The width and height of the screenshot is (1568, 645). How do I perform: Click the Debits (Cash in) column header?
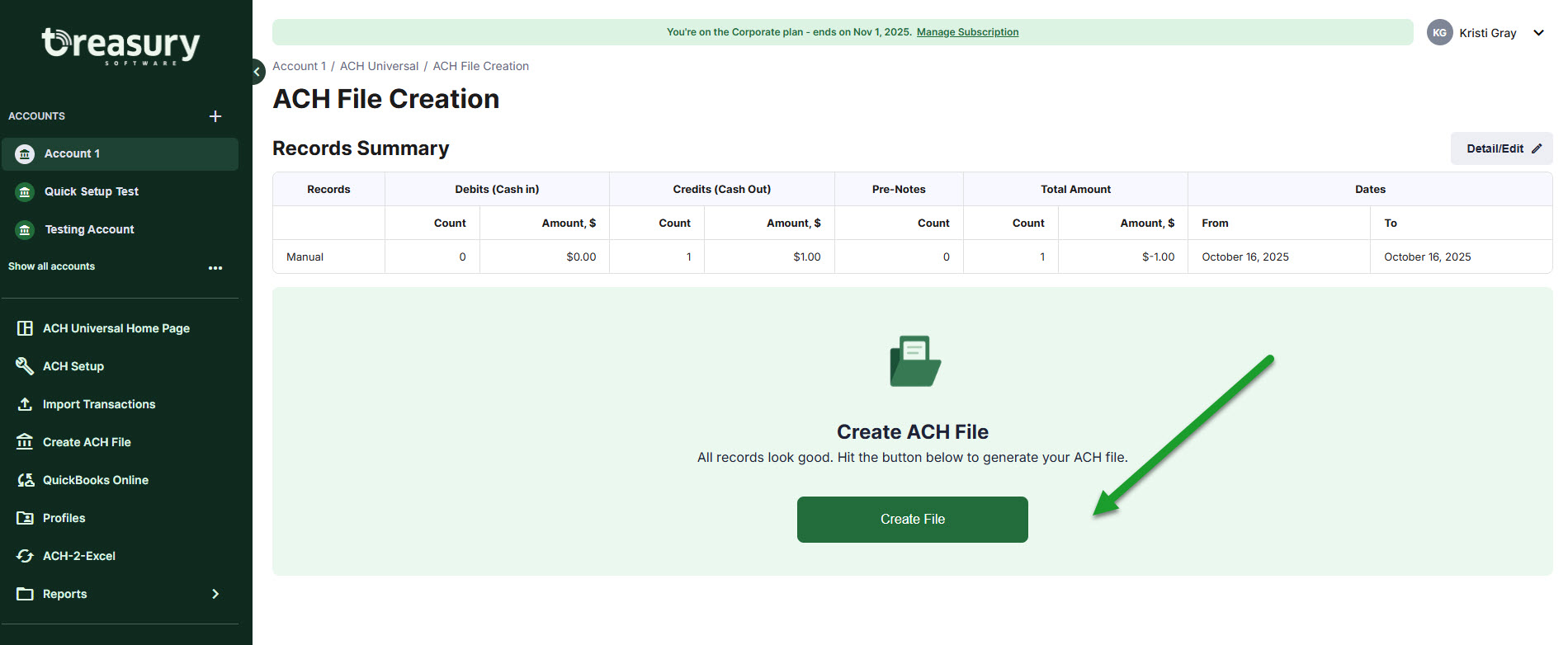coord(497,190)
